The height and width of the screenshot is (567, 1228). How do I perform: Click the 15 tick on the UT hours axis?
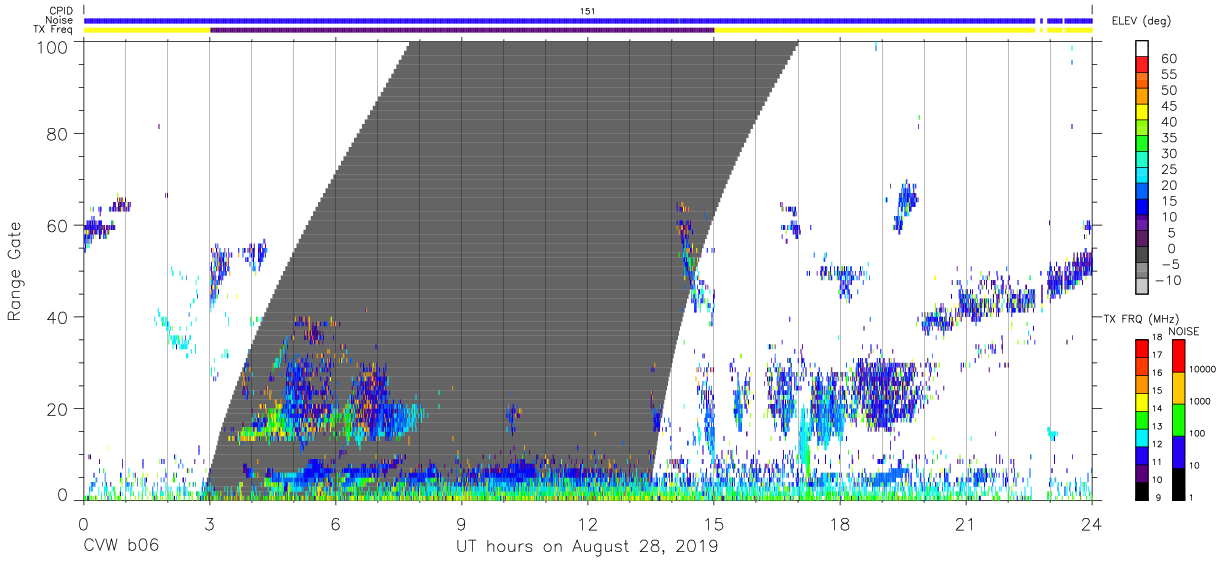714,525
